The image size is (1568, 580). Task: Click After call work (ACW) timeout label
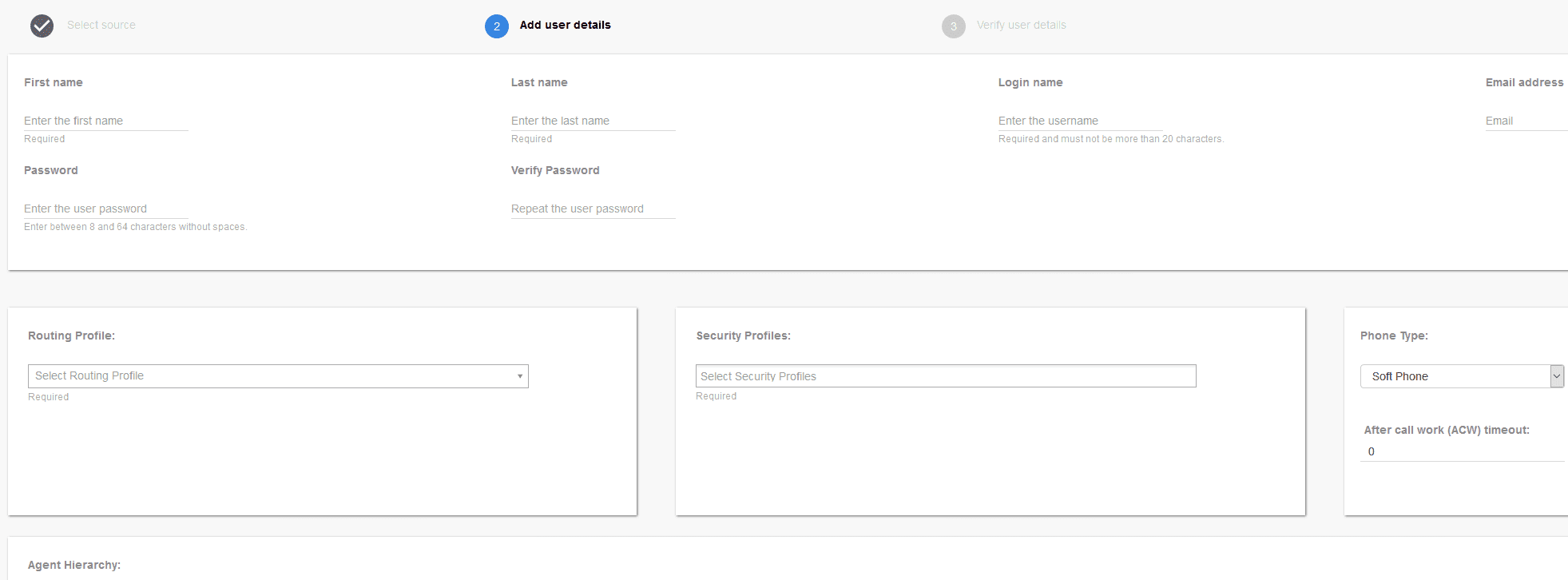1447,430
